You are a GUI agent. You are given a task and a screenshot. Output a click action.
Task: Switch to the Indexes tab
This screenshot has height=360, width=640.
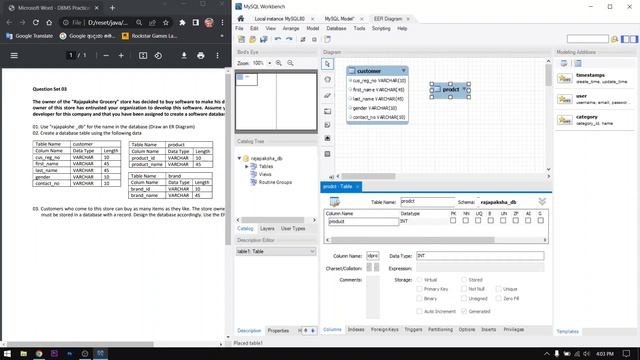(x=356, y=329)
